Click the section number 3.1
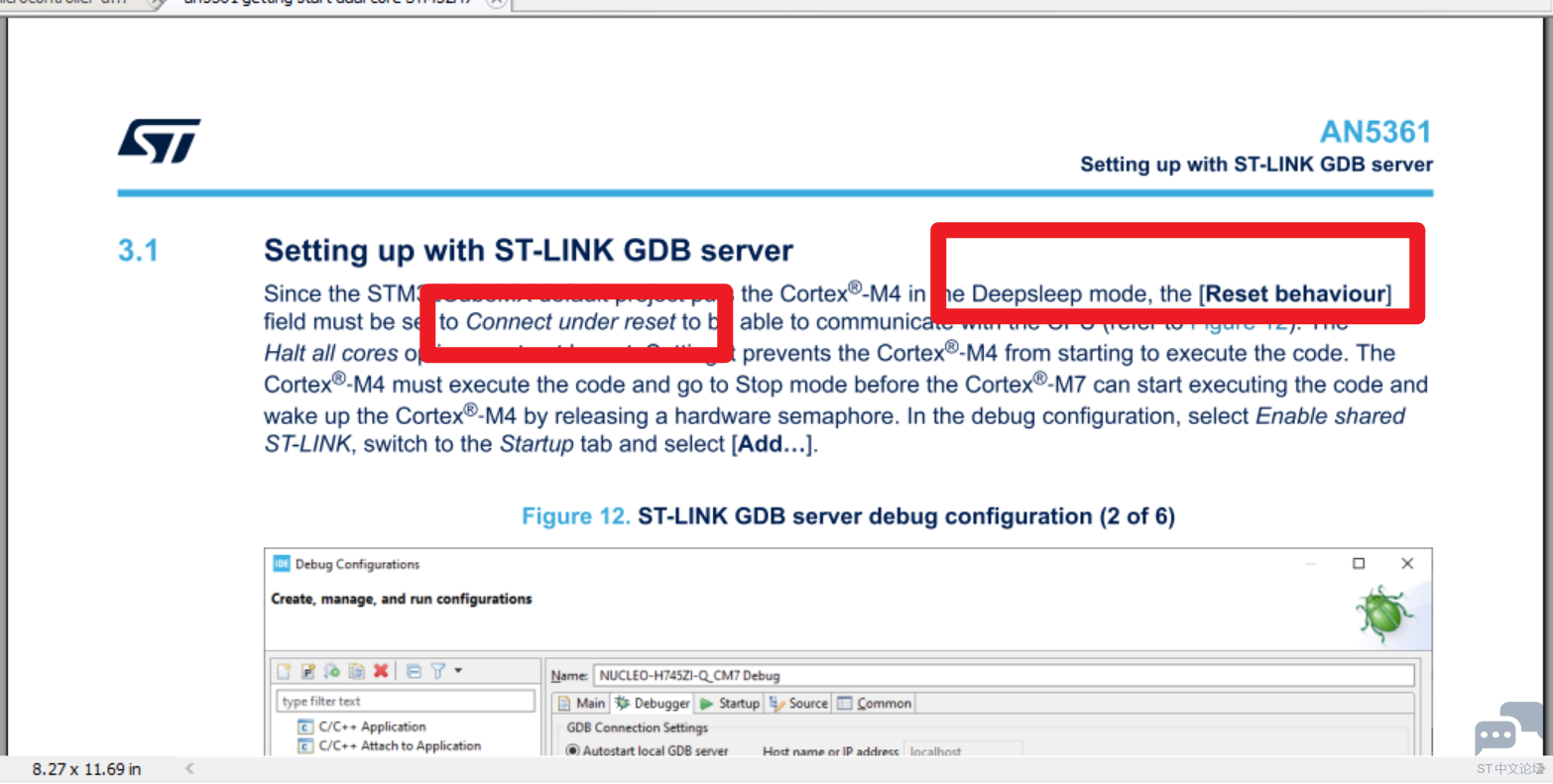The image size is (1553, 784). 138,250
